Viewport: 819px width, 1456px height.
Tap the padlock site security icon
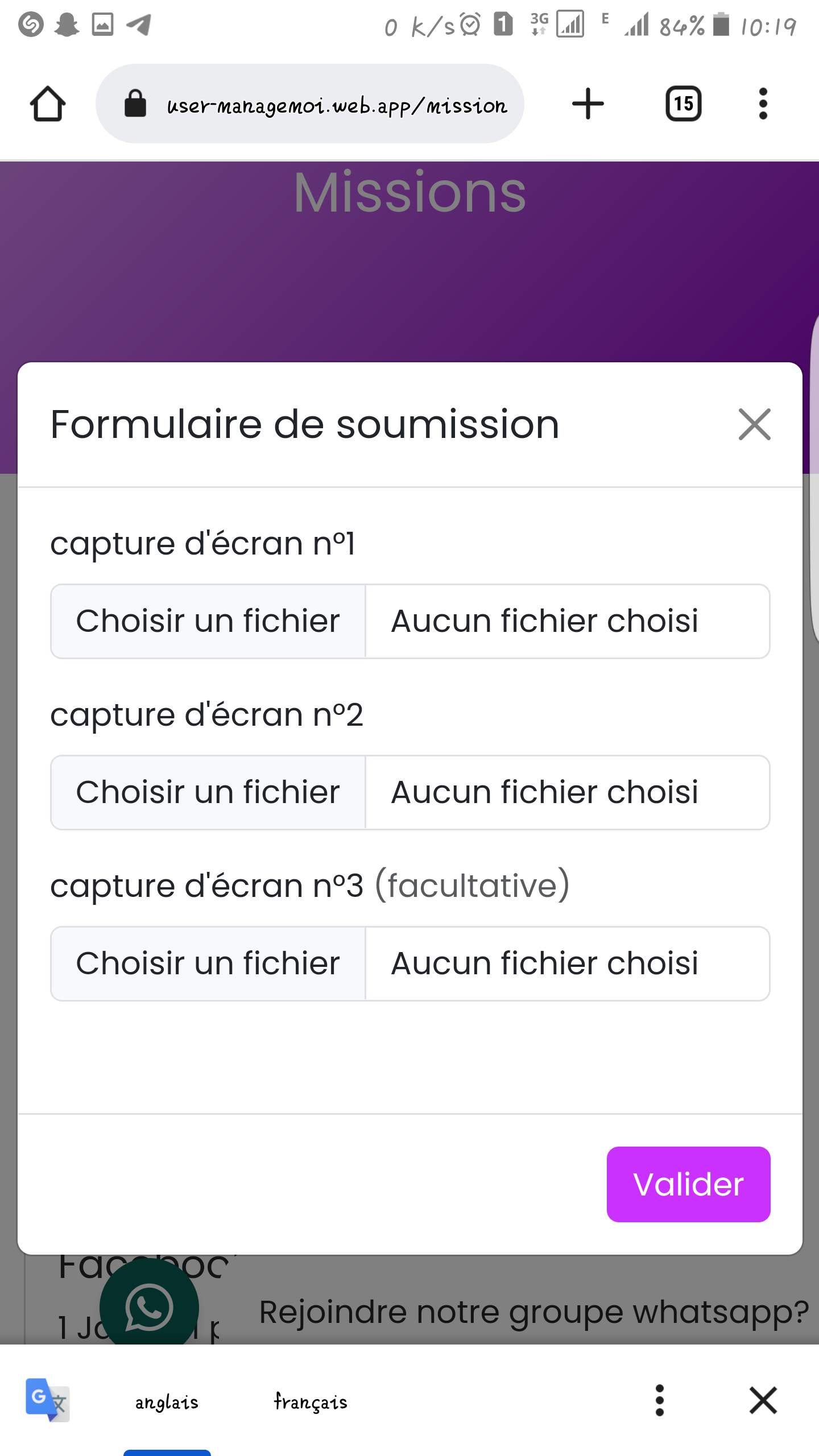(x=135, y=104)
